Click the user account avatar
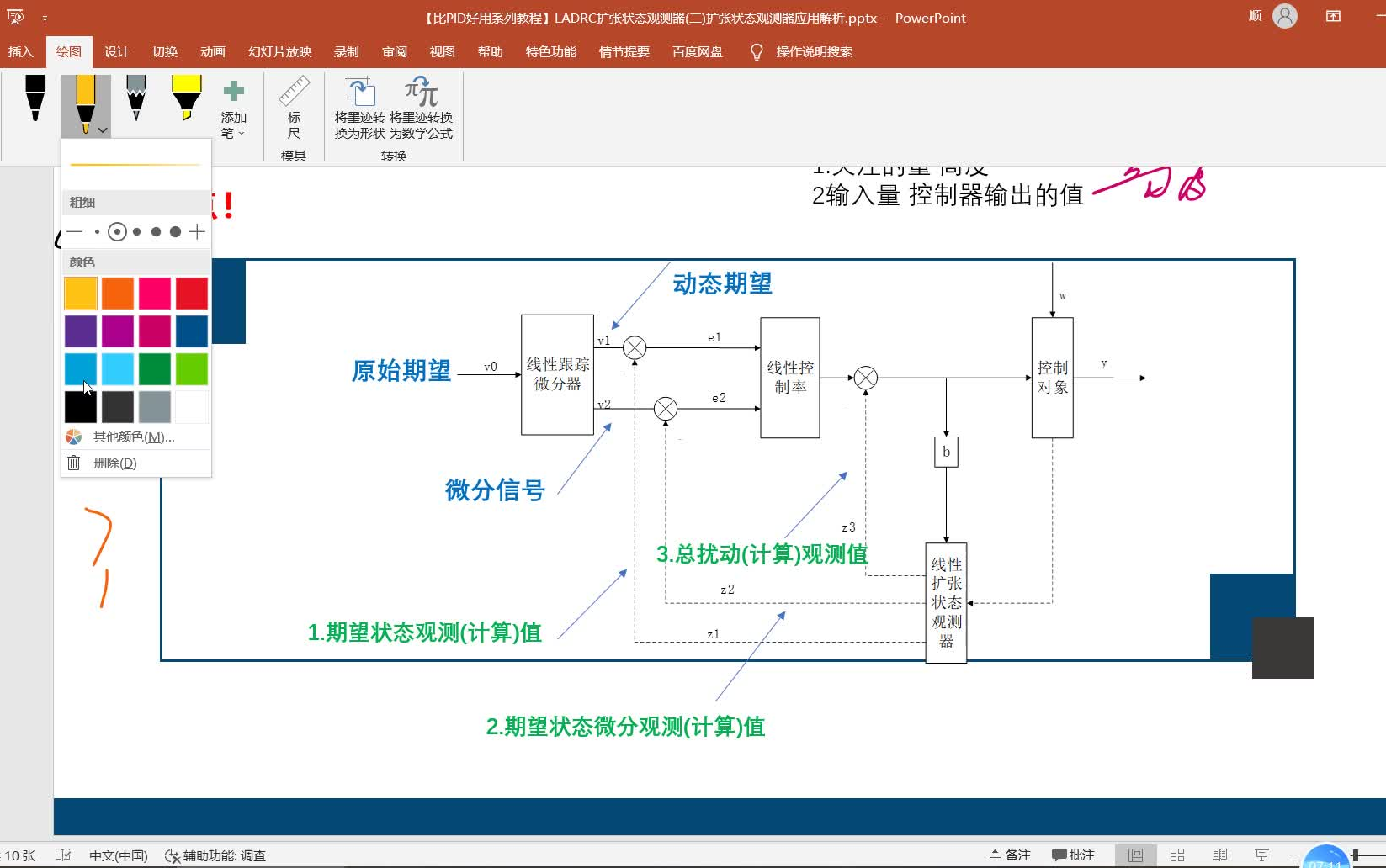Screen dimensions: 1386x868 1285,16
